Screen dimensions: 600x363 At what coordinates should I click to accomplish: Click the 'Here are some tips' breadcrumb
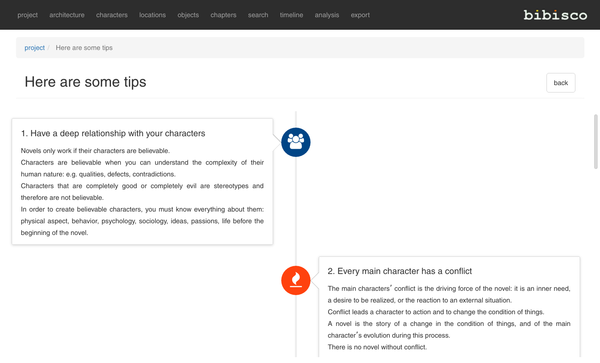[x=84, y=48]
